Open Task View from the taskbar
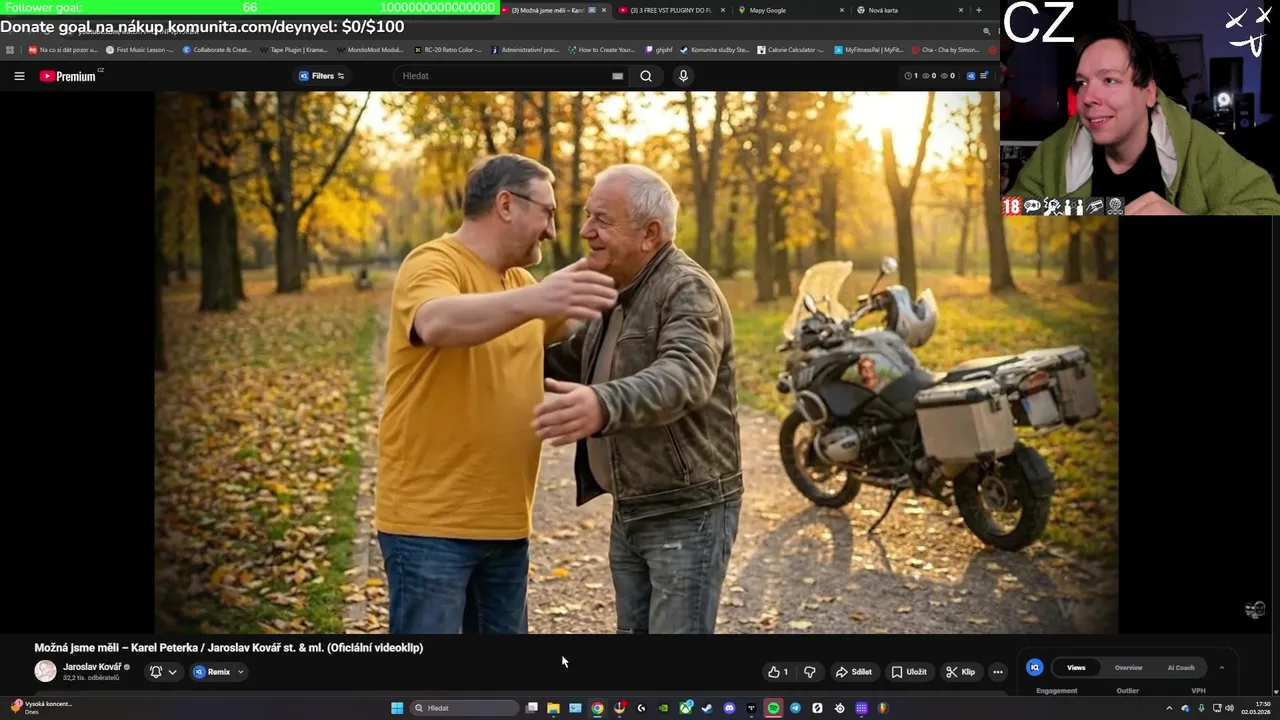The width and height of the screenshot is (1280, 720). tap(532, 708)
